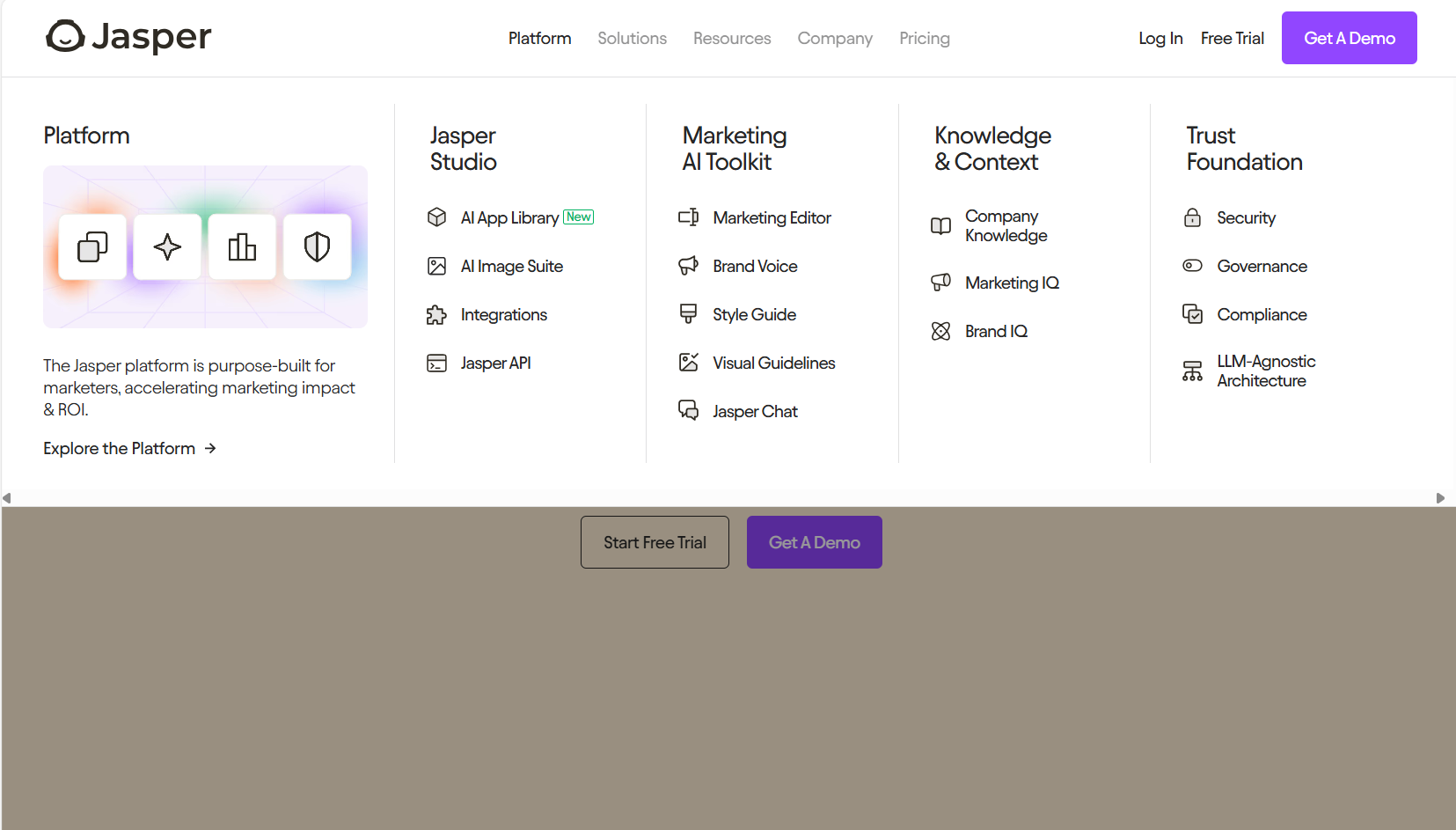Click the copy-layers tile in Platform image
This screenshot has width=1456, height=830.
pyautogui.click(x=92, y=247)
